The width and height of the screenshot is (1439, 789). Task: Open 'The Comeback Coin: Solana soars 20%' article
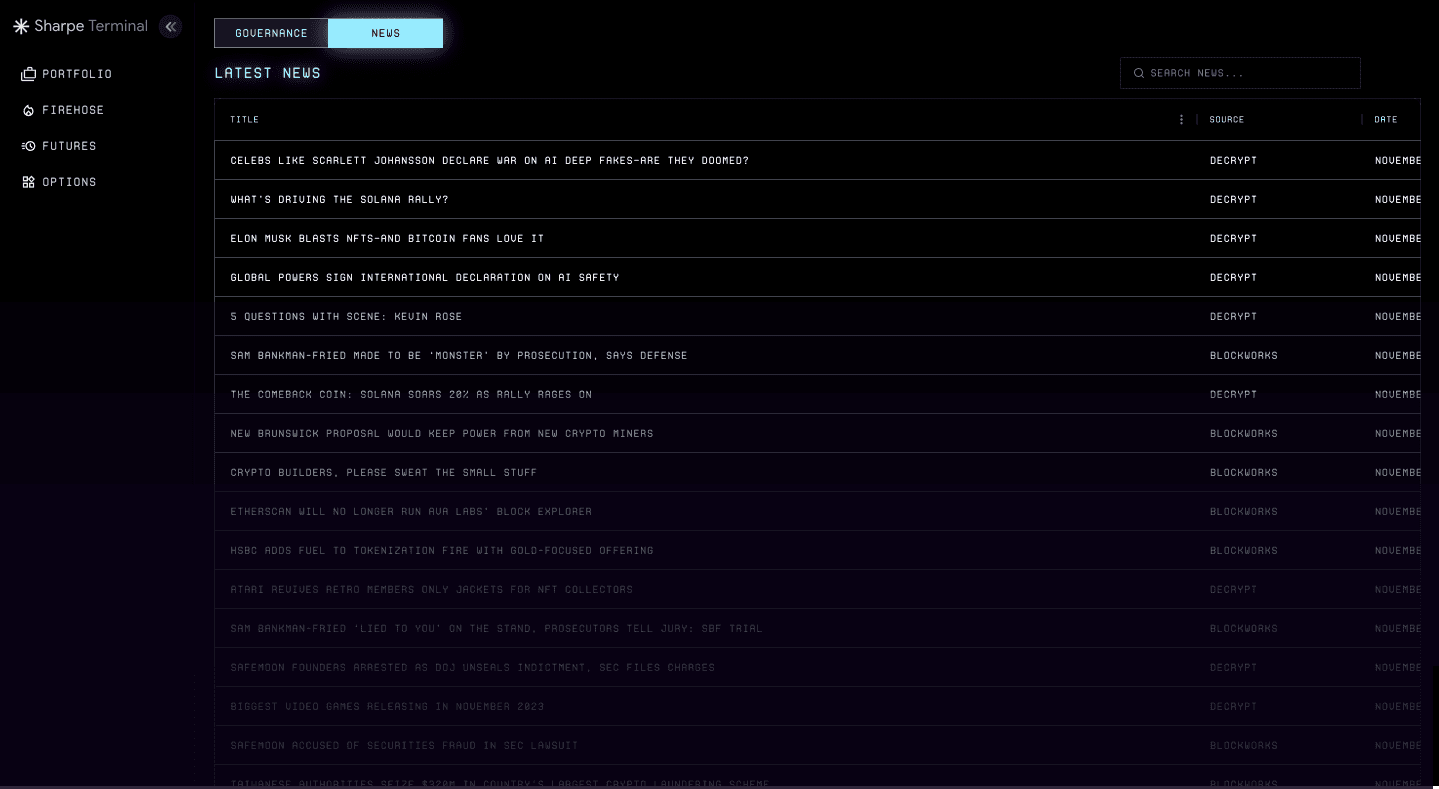[411, 394]
